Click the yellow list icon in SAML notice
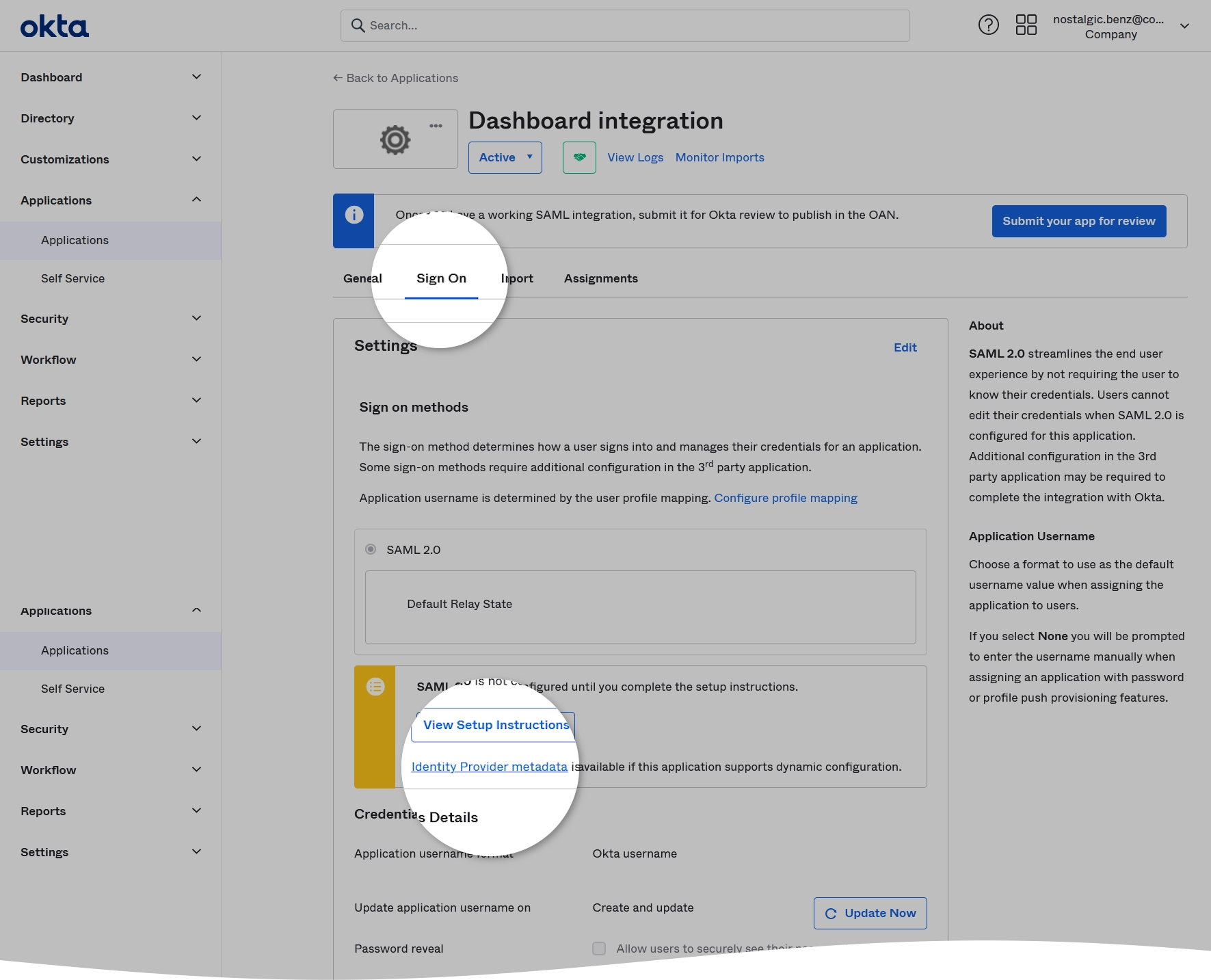The width and height of the screenshot is (1211, 980). [375, 687]
